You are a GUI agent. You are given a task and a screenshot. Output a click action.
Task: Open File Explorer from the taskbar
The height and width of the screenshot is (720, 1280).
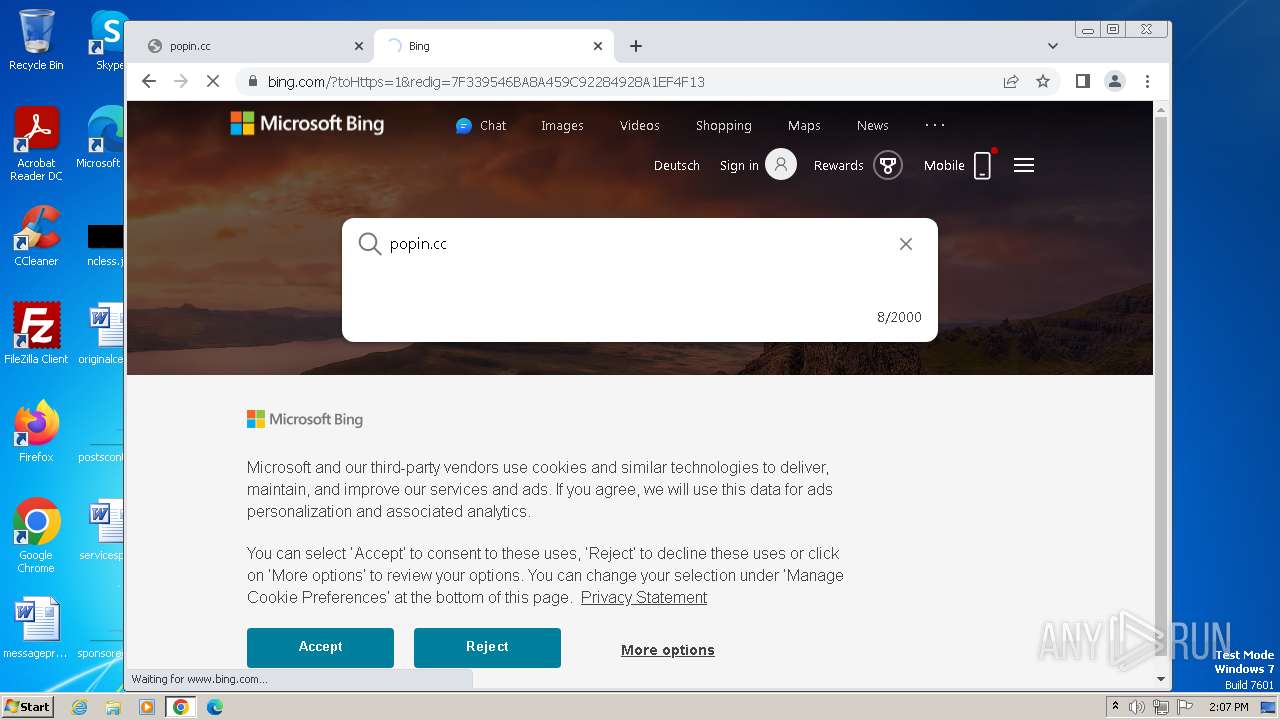click(113, 707)
